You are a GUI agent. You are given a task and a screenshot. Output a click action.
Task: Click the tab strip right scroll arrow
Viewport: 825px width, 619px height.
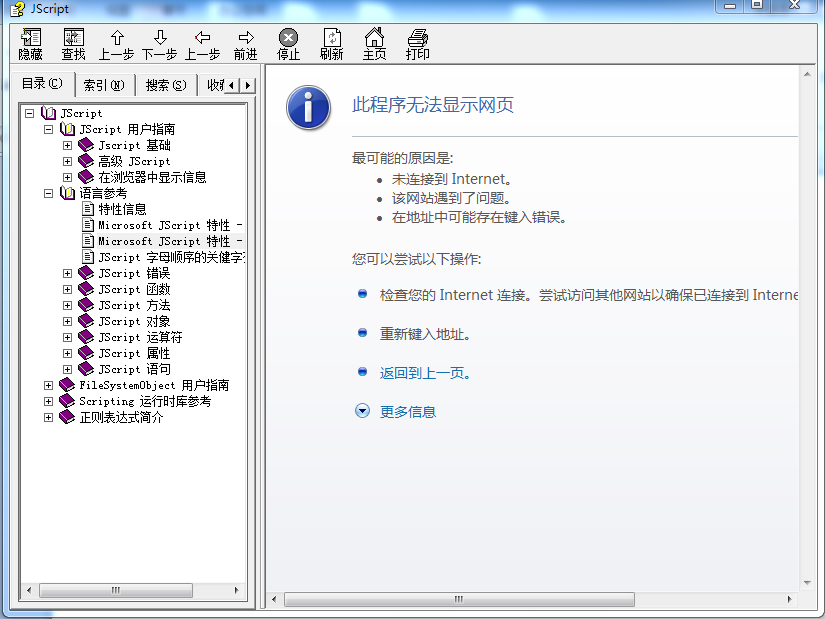248,85
